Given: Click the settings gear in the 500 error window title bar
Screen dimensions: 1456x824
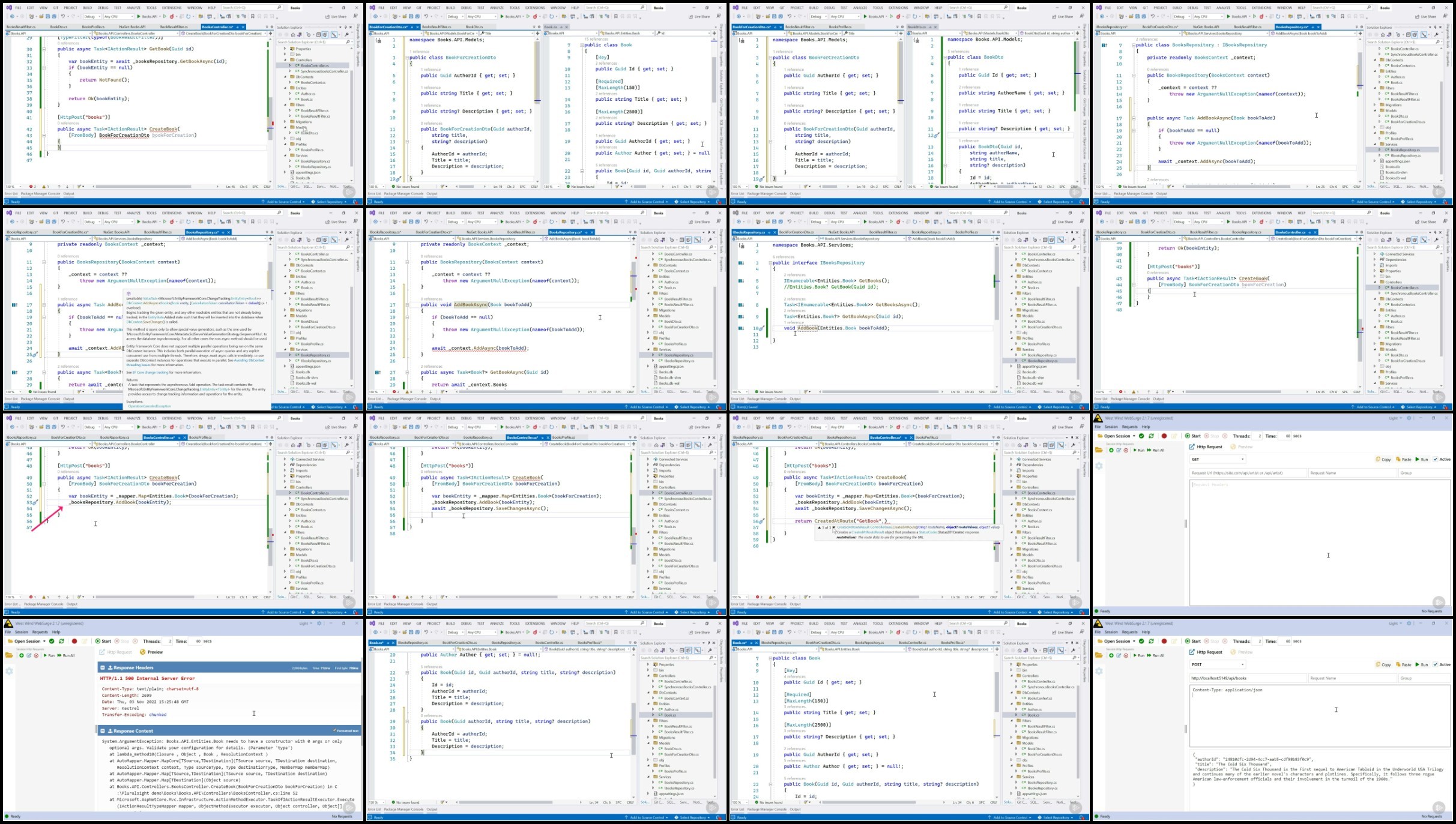Looking at the screenshot, I should 319,623.
